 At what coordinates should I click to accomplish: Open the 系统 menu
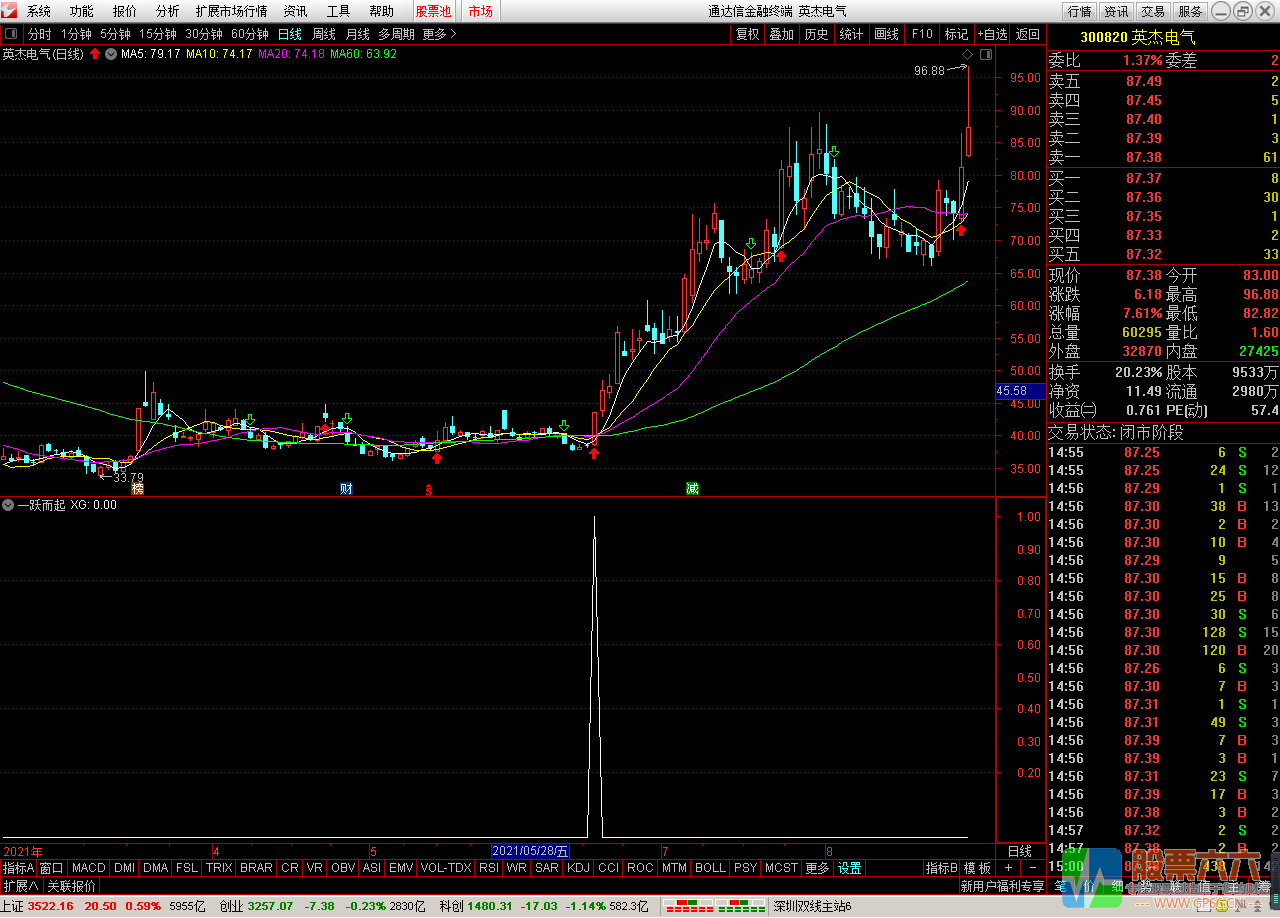39,12
